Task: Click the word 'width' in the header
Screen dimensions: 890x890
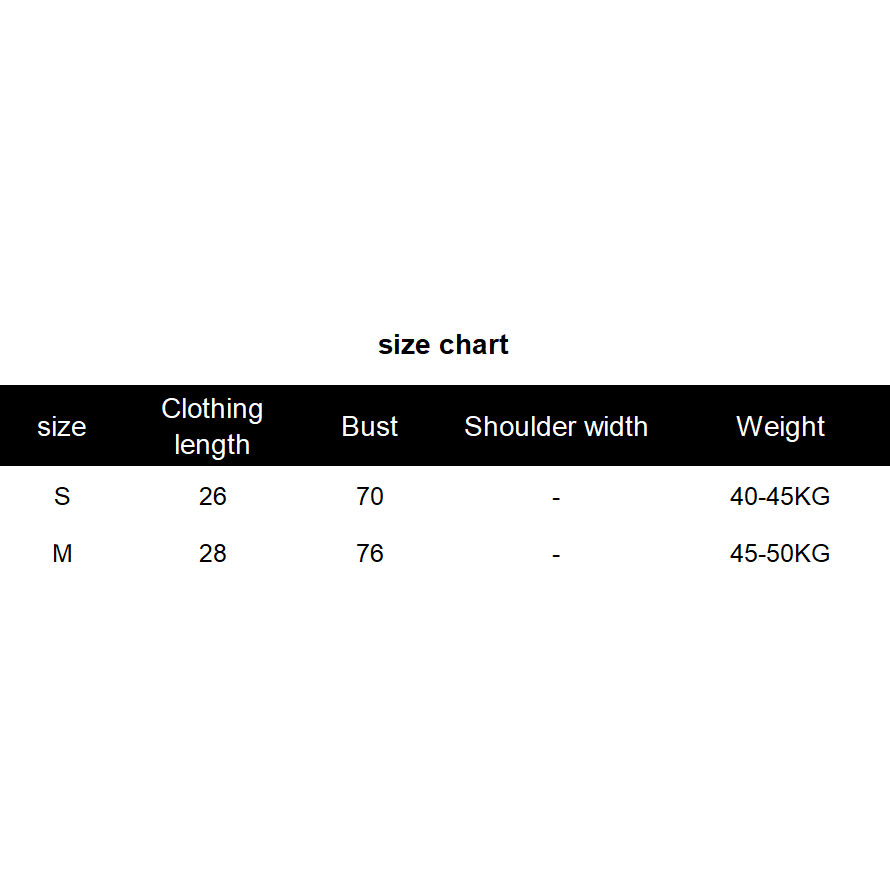Action: coord(610,427)
